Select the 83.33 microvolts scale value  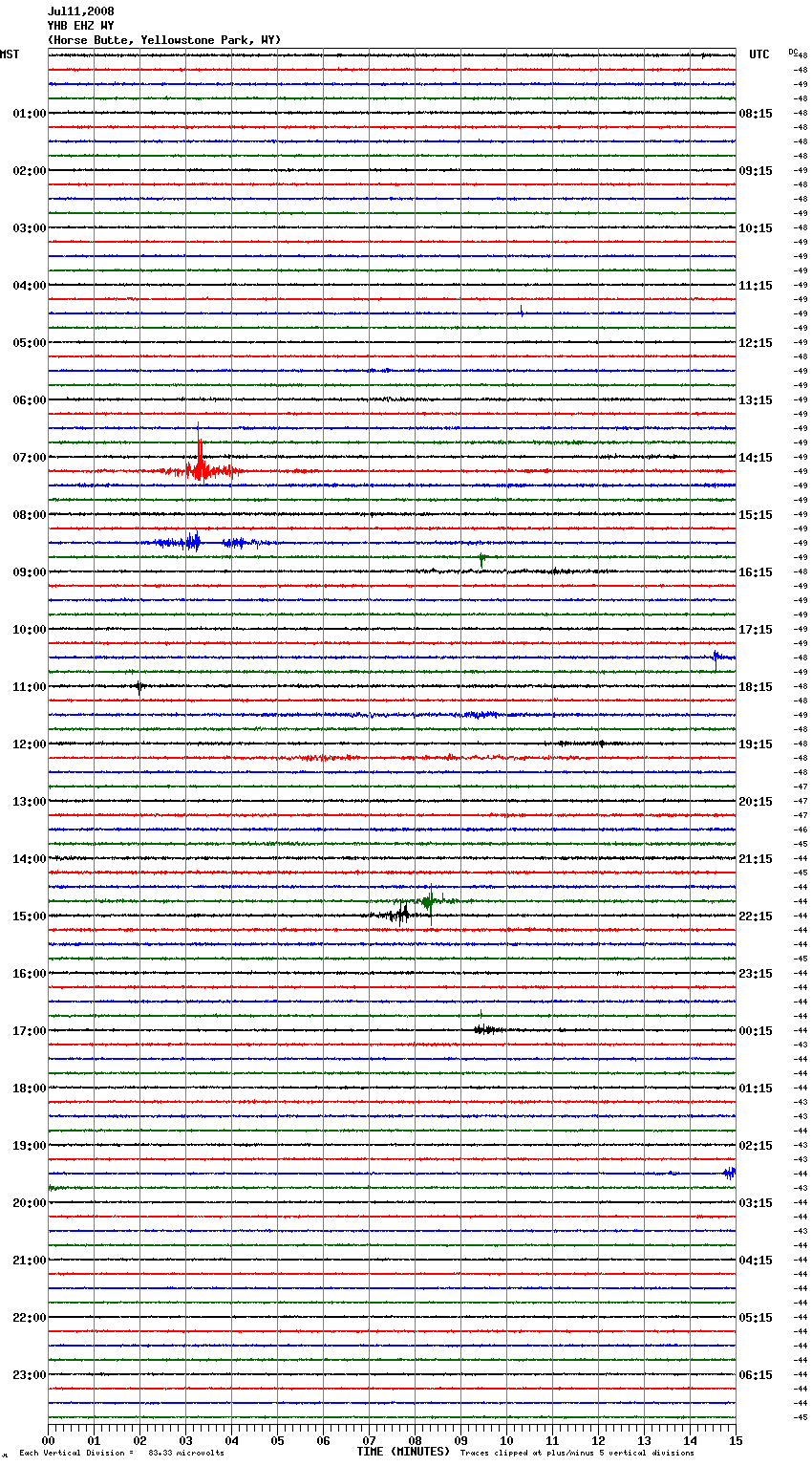(x=186, y=1454)
